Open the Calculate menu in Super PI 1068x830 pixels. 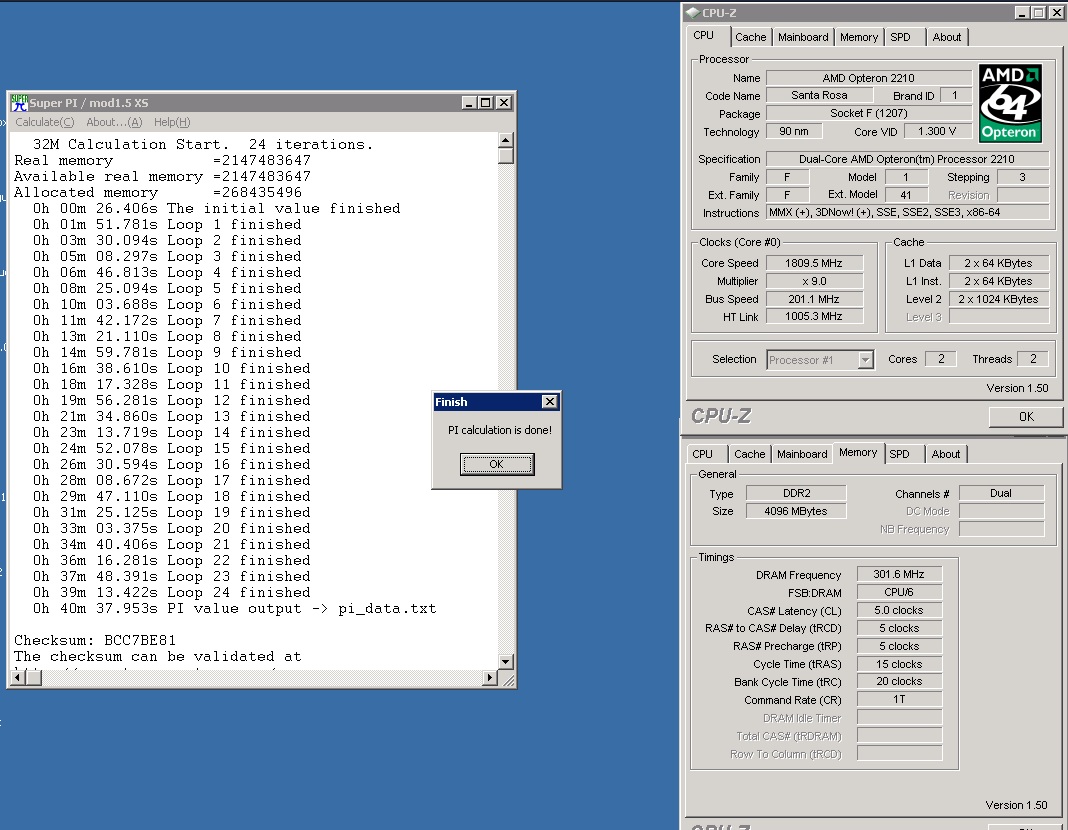(45, 122)
